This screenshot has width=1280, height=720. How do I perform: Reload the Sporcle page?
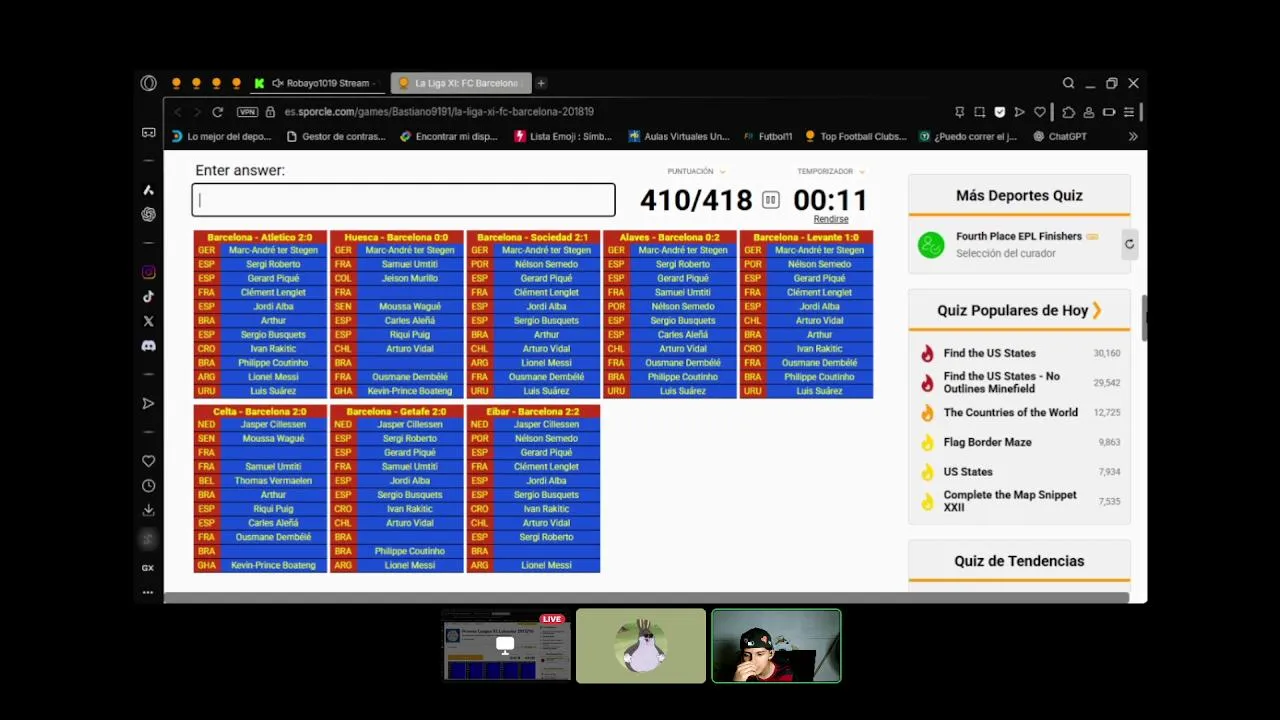[x=217, y=112]
